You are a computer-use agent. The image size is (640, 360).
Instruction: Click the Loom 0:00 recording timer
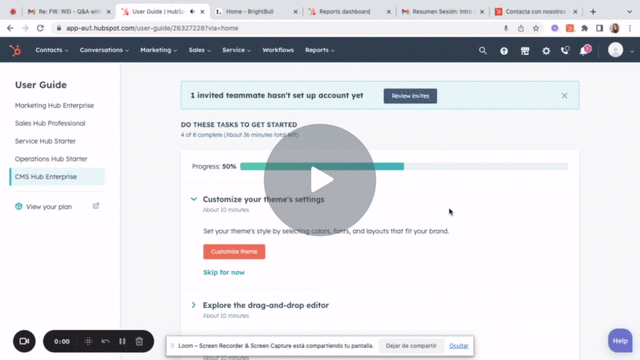pos(62,341)
